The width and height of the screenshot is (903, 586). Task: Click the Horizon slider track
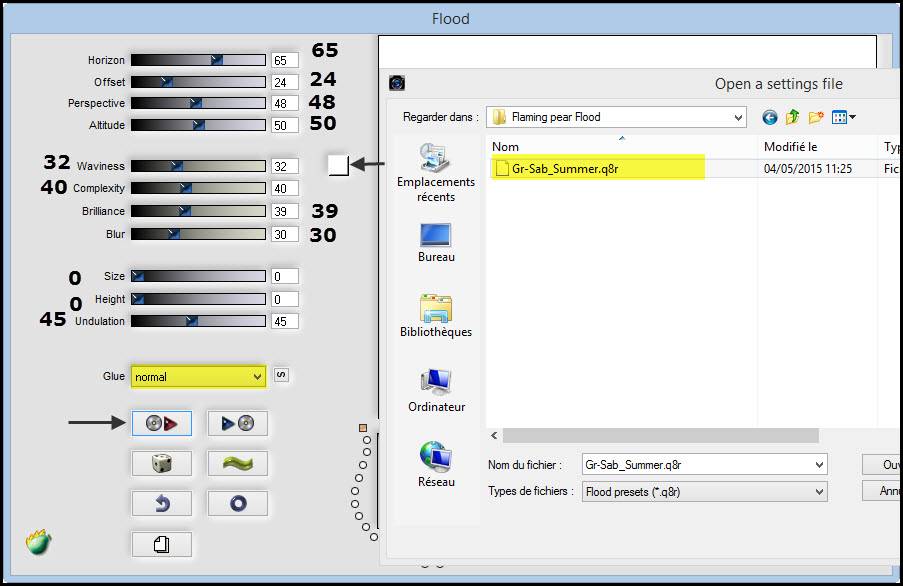coord(198,60)
